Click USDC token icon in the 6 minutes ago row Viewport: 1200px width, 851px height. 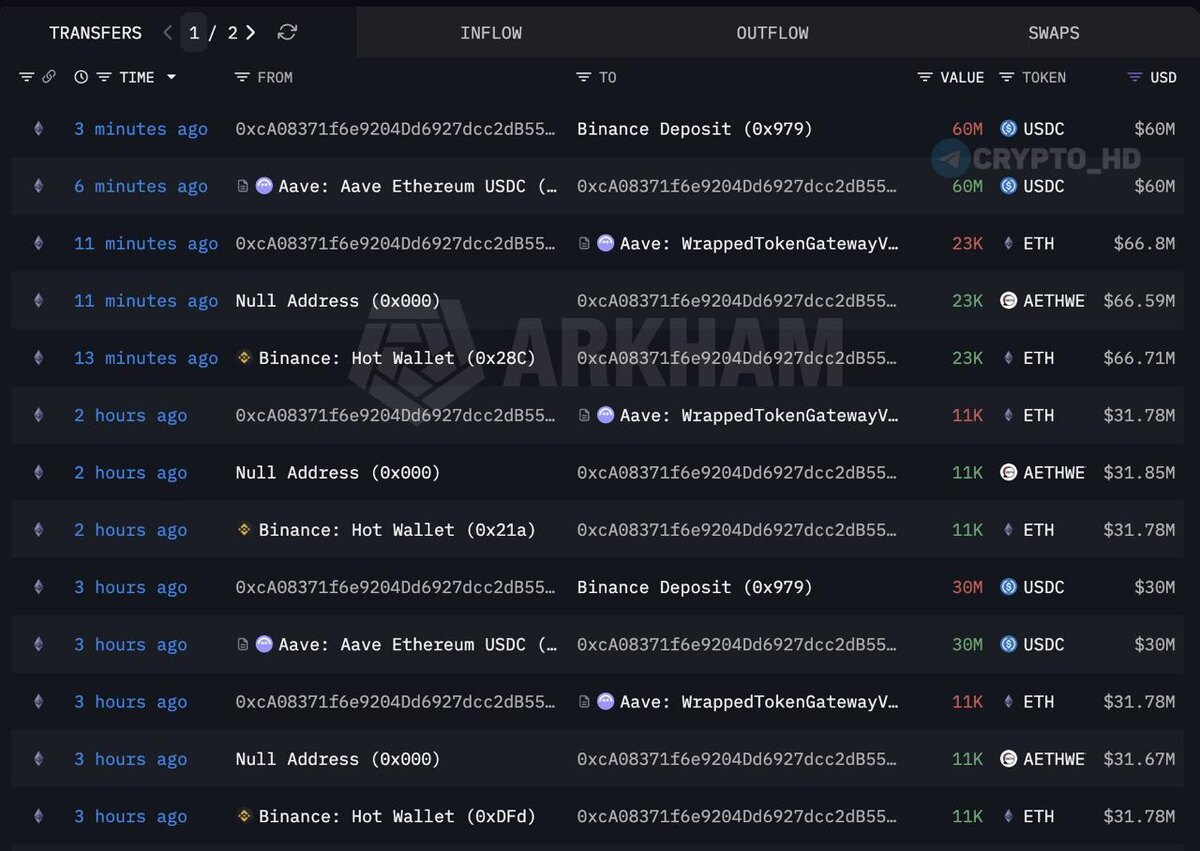click(1008, 186)
